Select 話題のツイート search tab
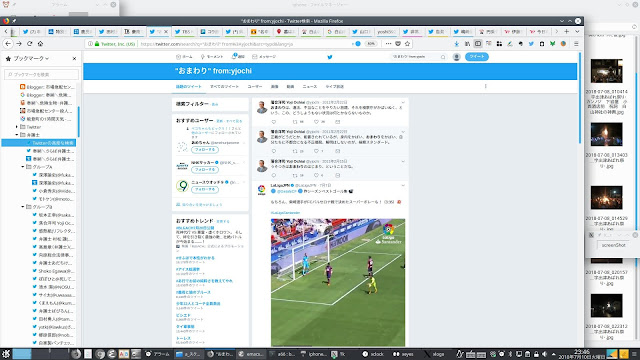This screenshot has height=360, width=640. coord(189,87)
